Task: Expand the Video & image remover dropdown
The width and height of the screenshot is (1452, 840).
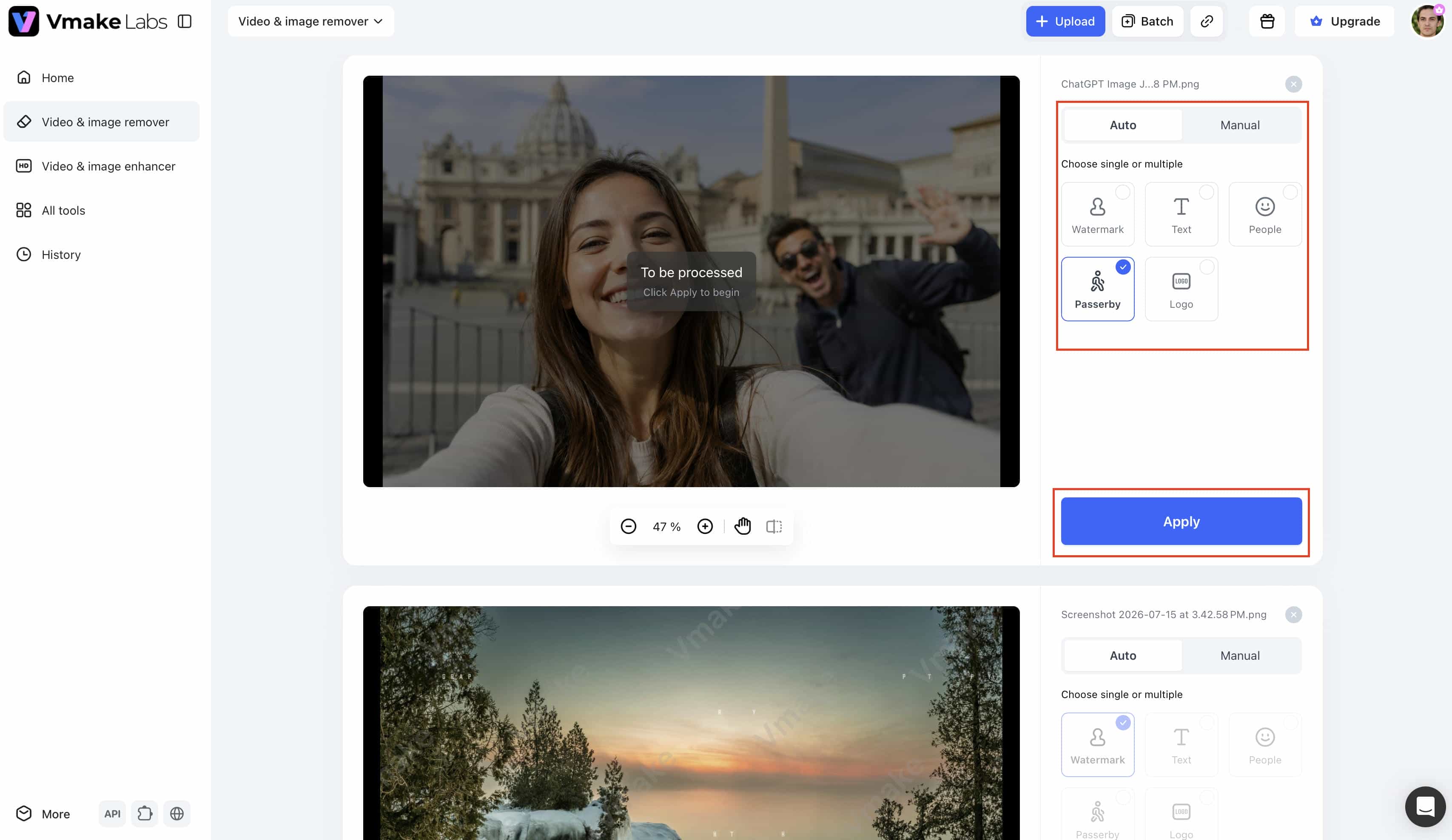Action: point(310,21)
